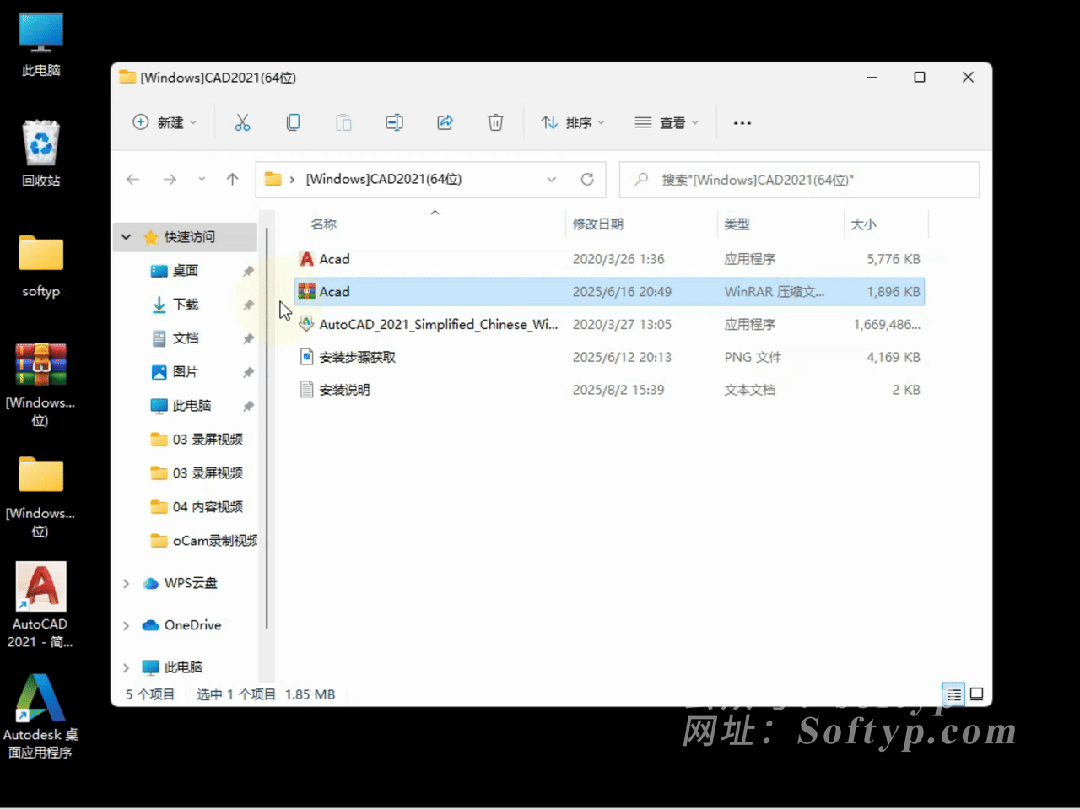Image resolution: width=1080 pixels, height=810 pixels.
Task: Click the Rename icon in toolbar
Action: point(394,123)
